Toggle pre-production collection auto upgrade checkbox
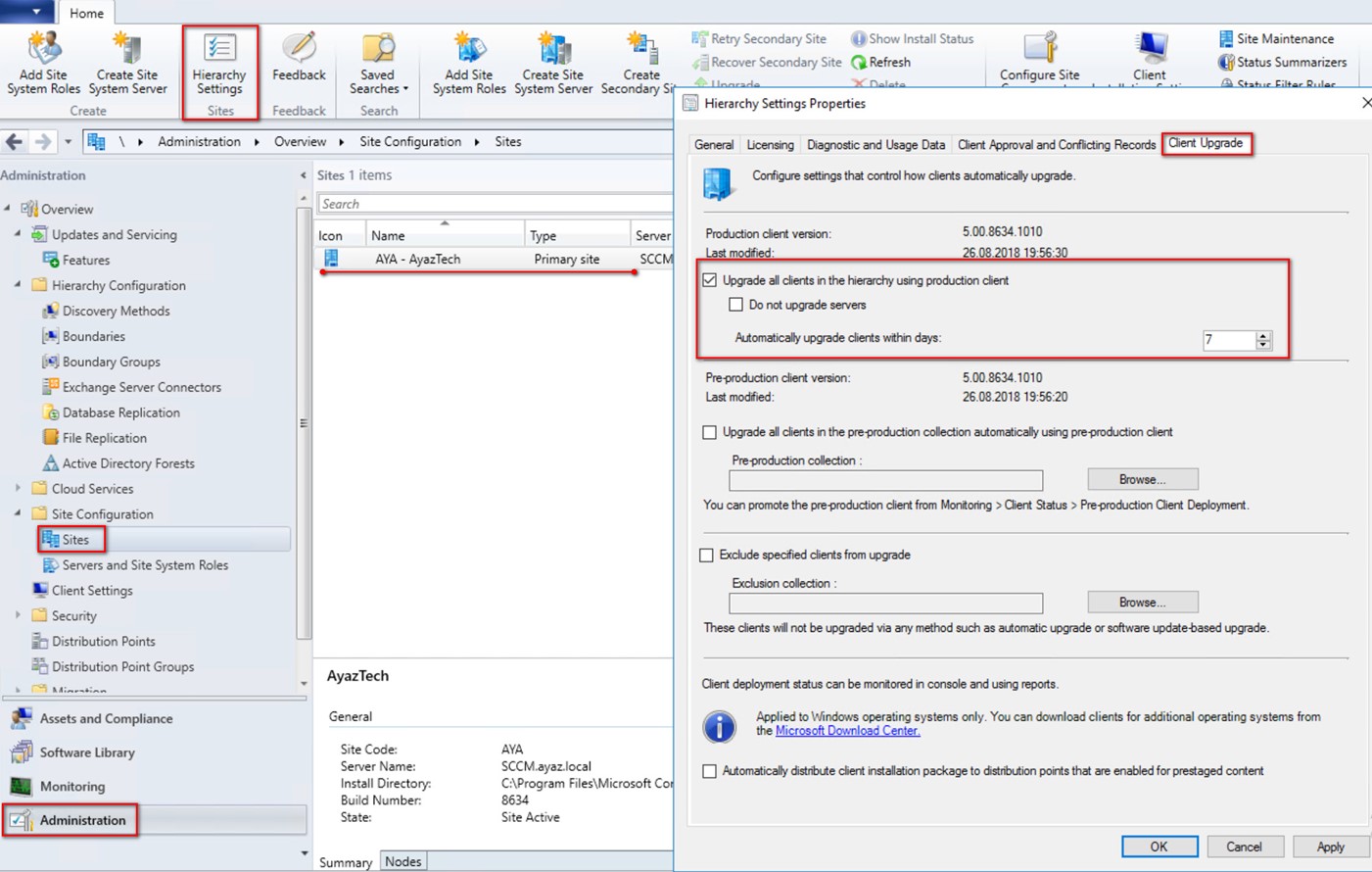This screenshot has width=1372, height=872. pos(709,432)
